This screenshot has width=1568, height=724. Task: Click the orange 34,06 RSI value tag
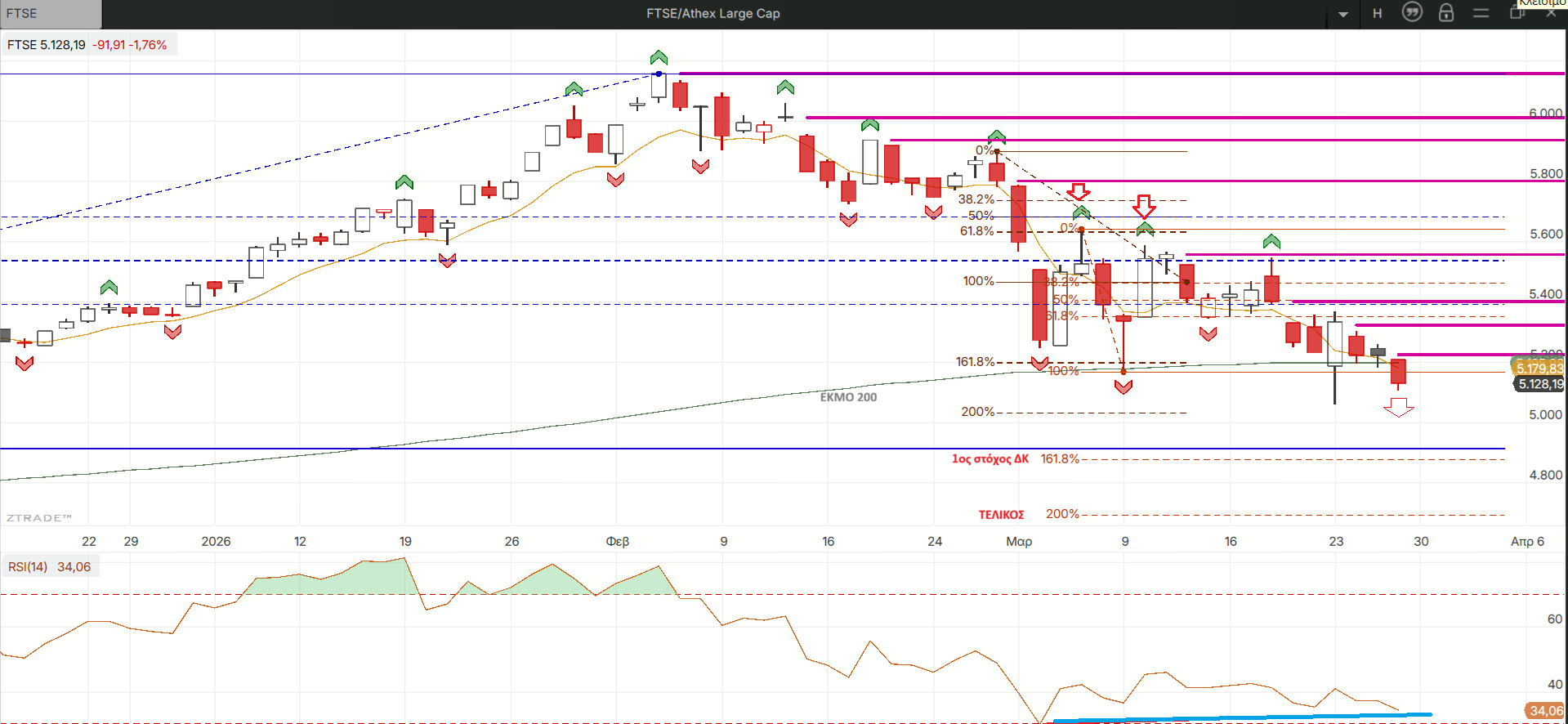coord(1545,711)
